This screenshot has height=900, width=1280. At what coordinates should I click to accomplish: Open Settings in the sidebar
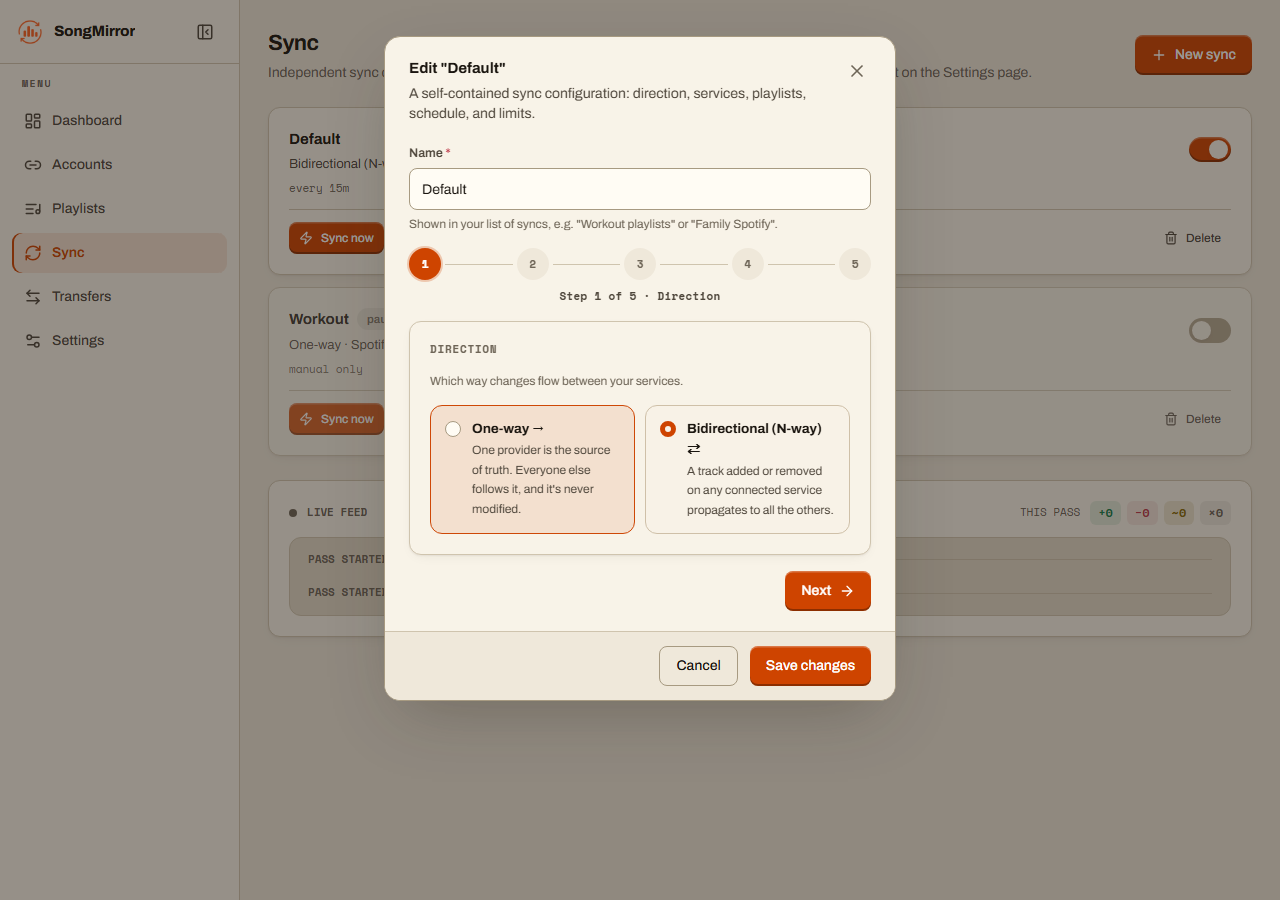119,340
